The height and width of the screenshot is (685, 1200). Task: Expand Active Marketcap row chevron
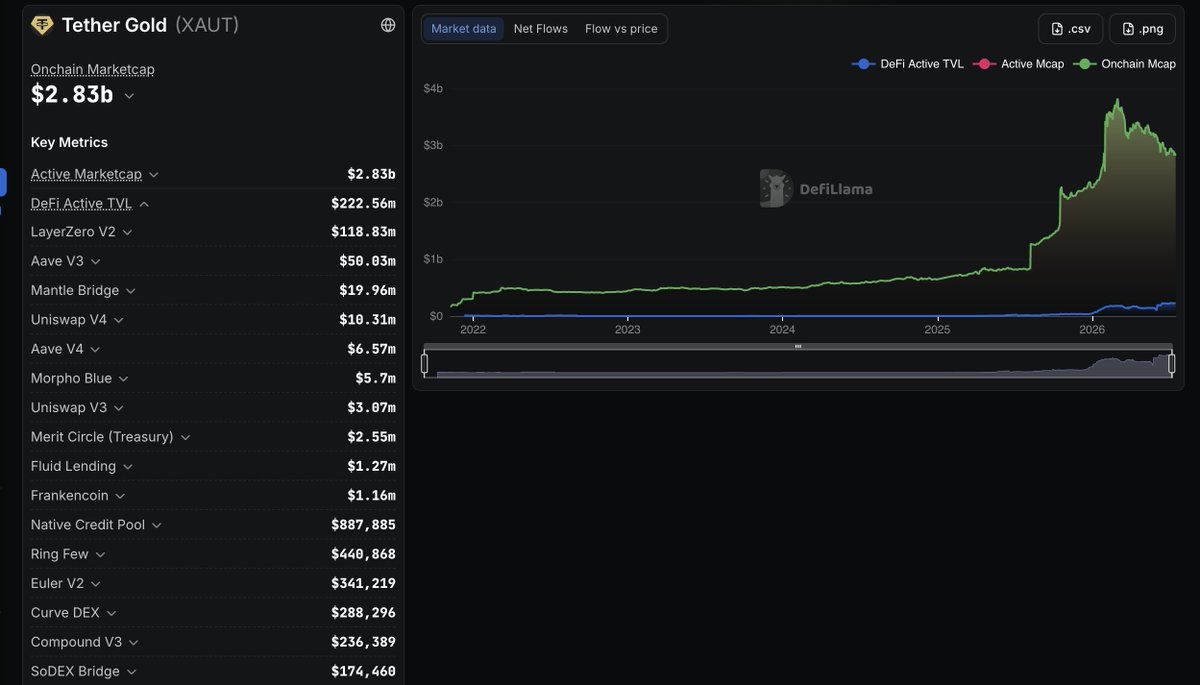(153, 174)
